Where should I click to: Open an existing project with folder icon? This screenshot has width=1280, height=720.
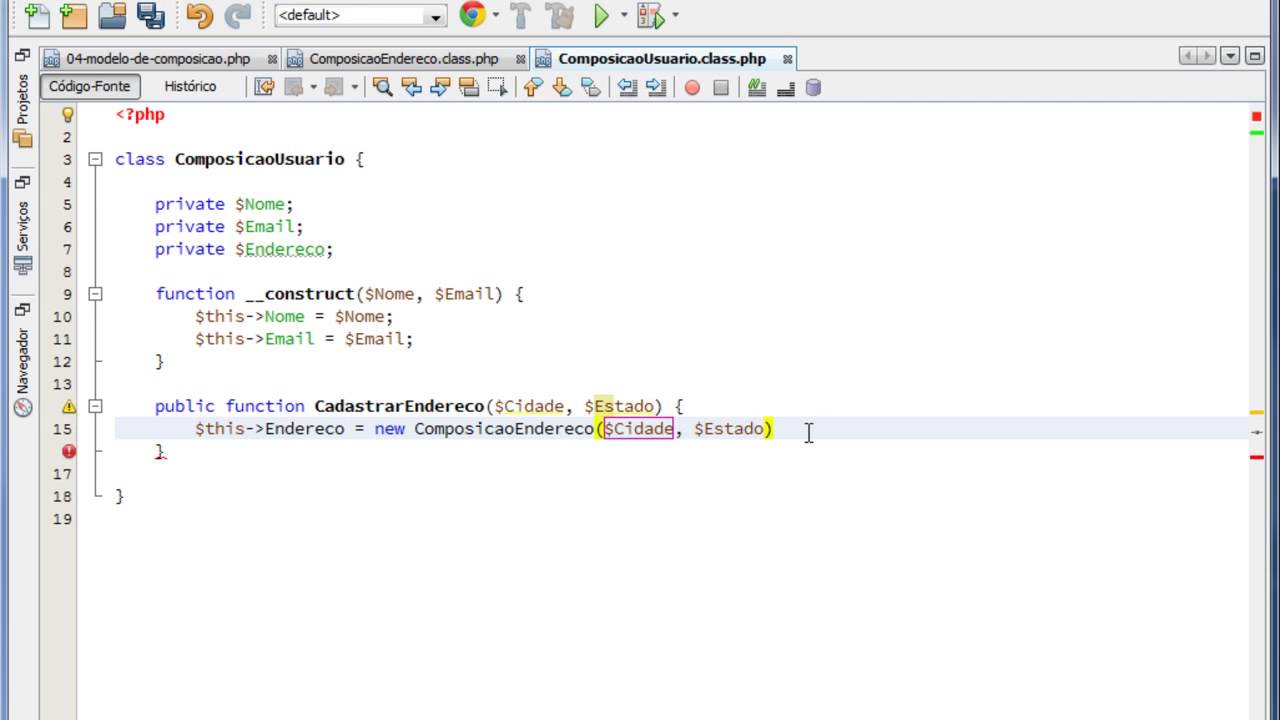point(113,15)
